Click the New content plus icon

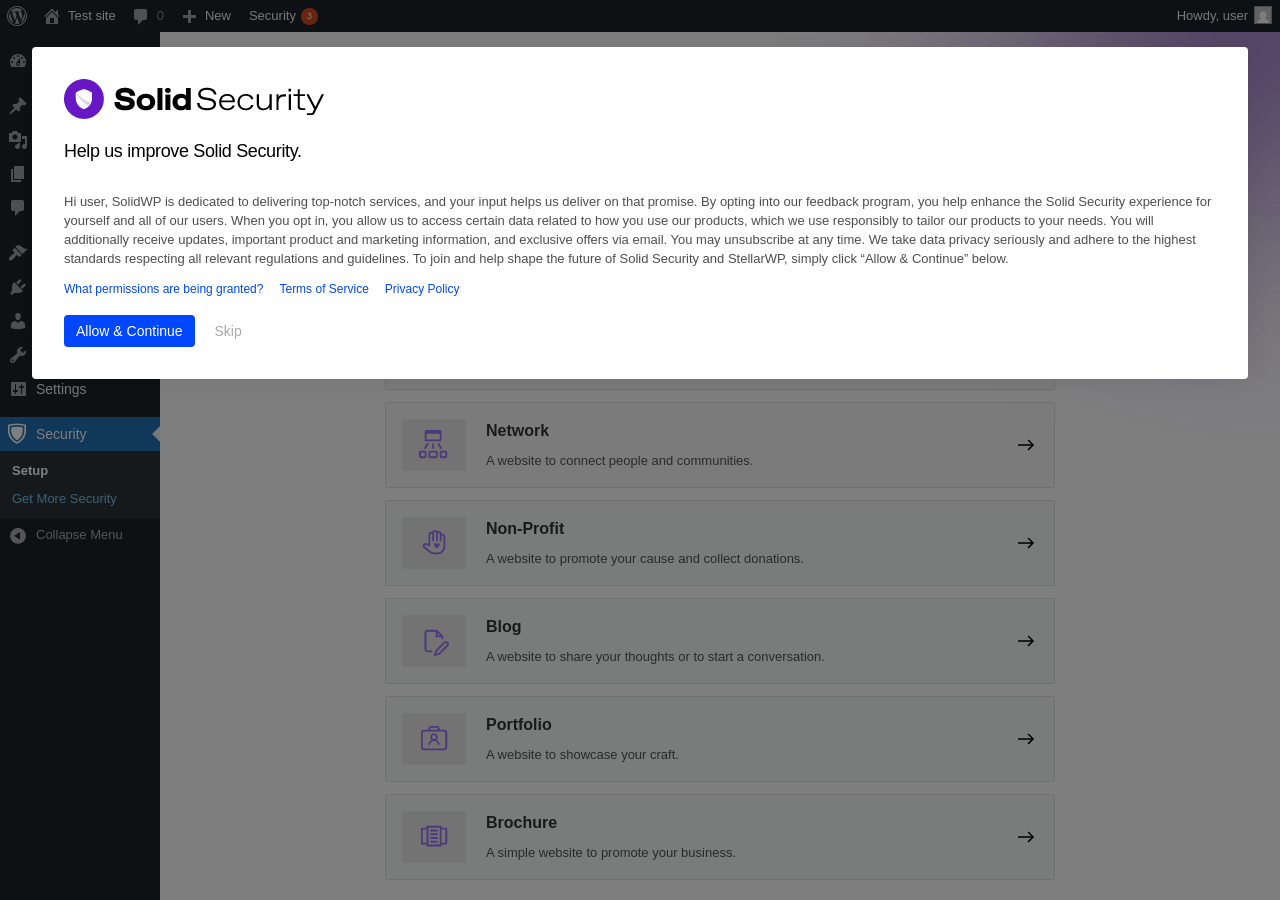pos(189,16)
